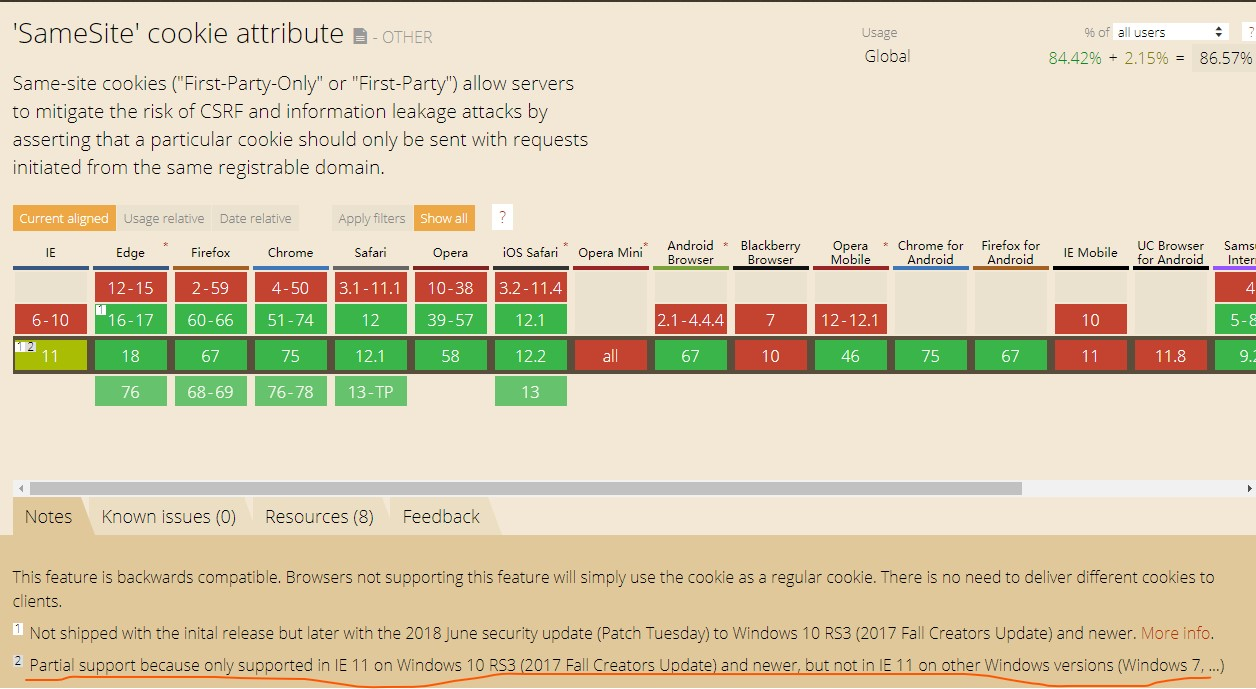
Task: Click the Android Browser column header
Action: point(690,253)
